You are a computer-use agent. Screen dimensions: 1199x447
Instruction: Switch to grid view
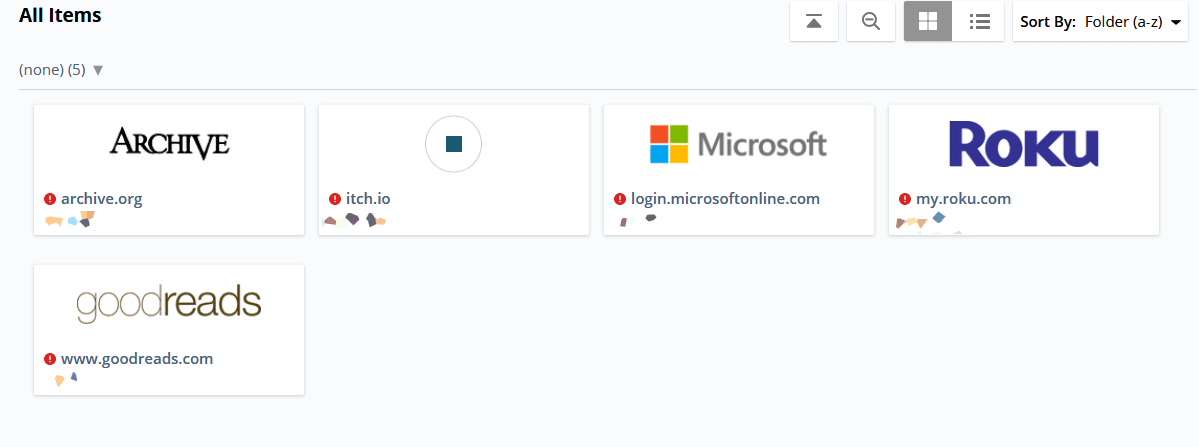[x=928, y=21]
